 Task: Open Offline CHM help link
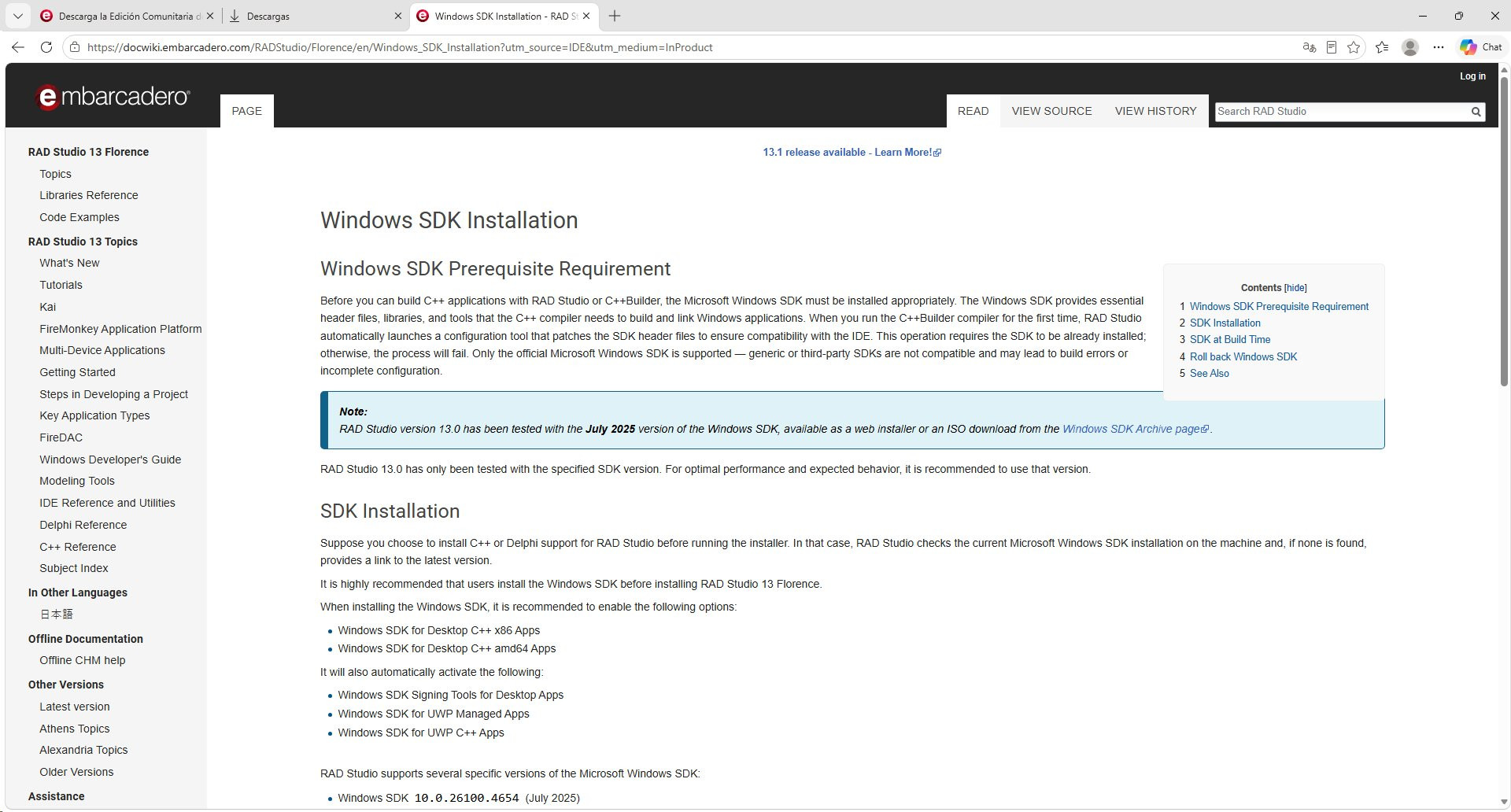click(x=83, y=660)
